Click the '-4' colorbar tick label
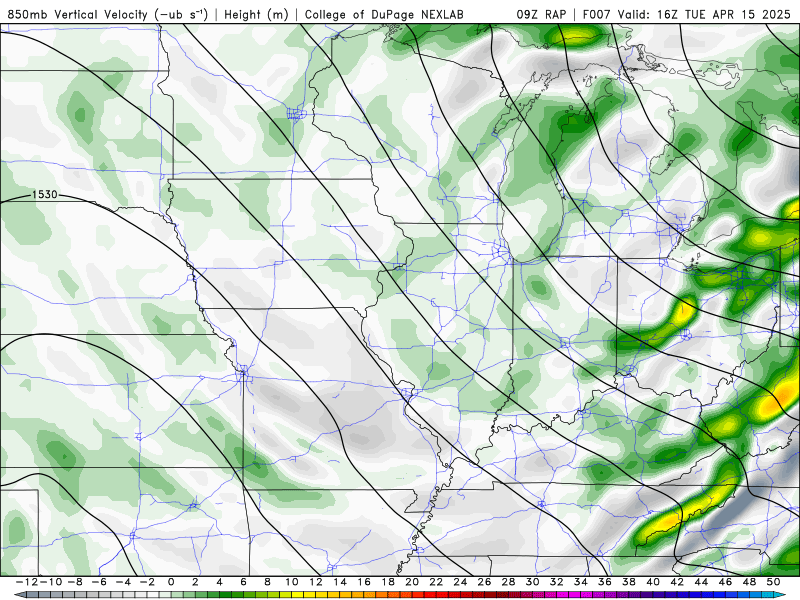 click(x=123, y=582)
